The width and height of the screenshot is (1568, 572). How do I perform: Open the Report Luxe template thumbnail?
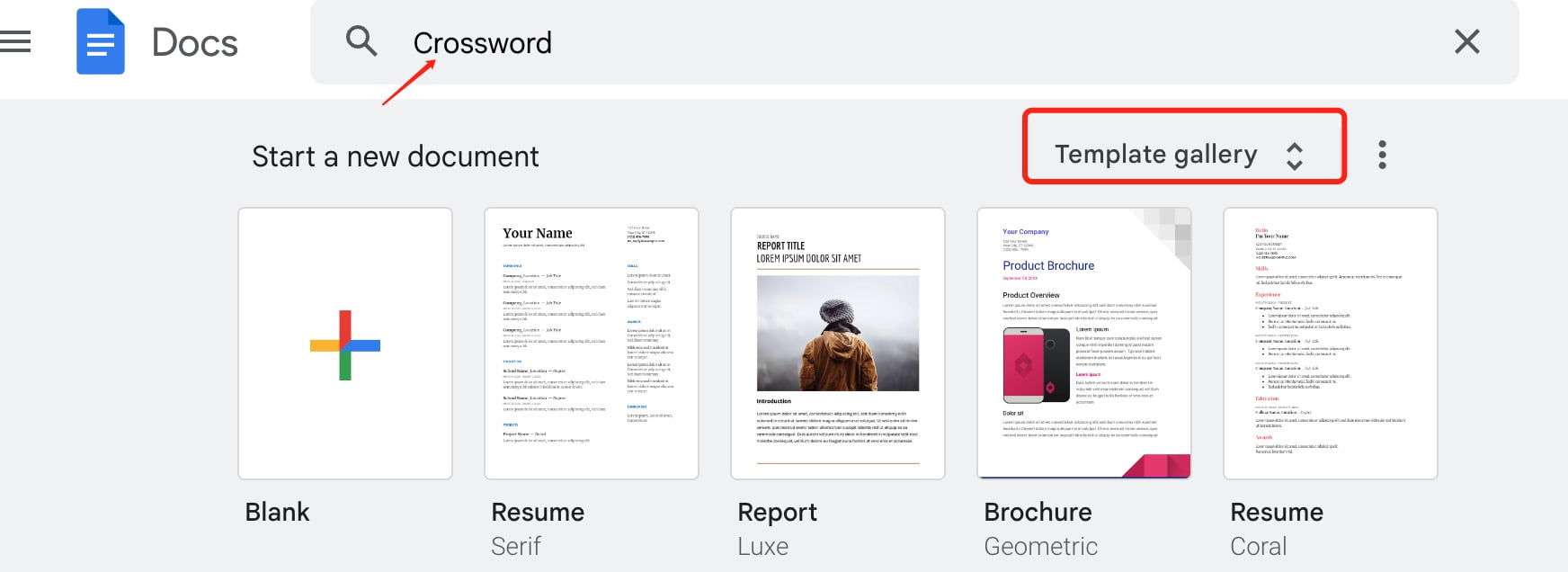click(x=838, y=344)
